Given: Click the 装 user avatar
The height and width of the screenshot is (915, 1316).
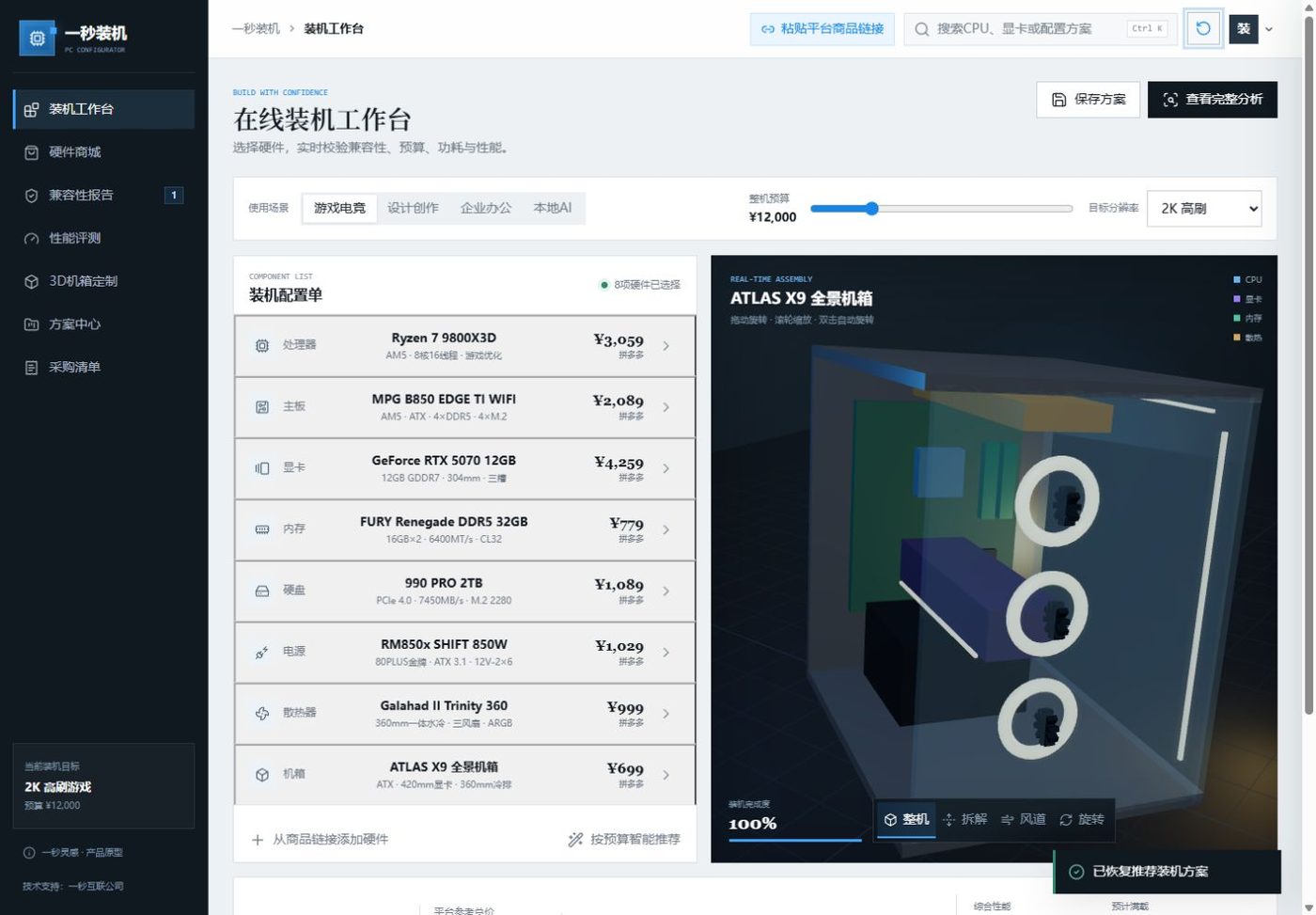Looking at the screenshot, I should (x=1243, y=29).
